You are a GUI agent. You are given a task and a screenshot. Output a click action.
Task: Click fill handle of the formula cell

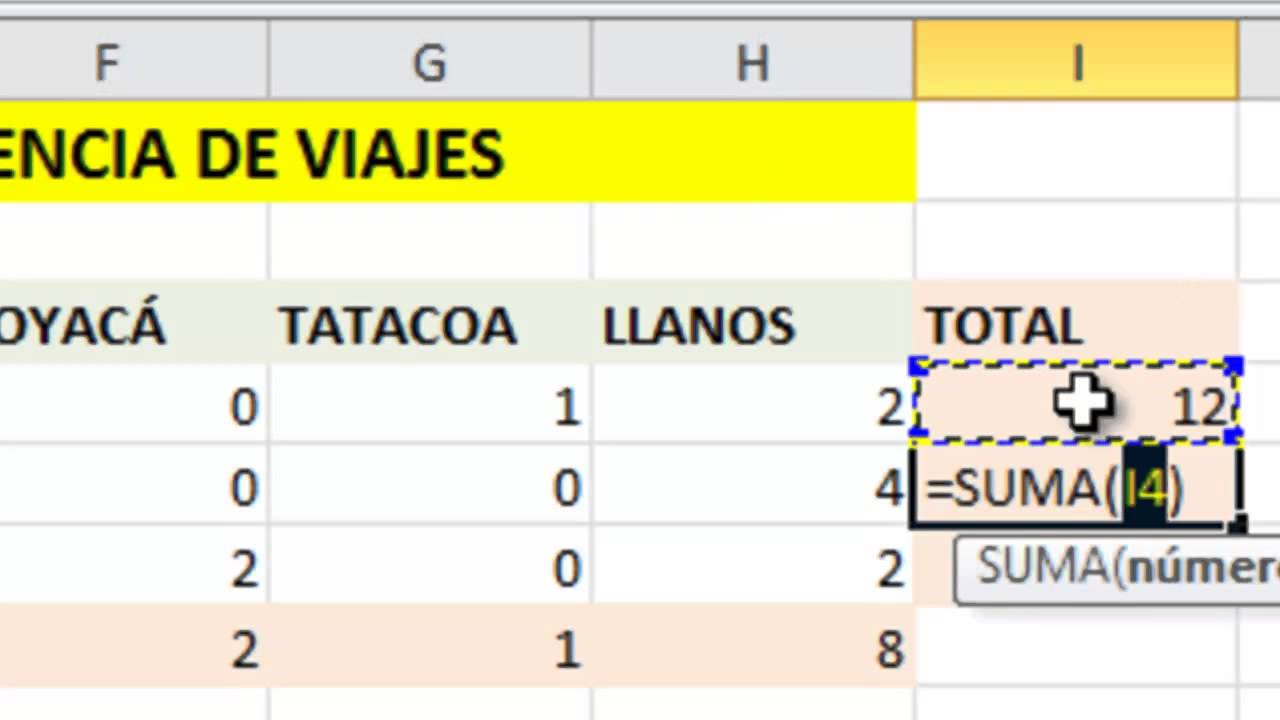(x=1239, y=524)
